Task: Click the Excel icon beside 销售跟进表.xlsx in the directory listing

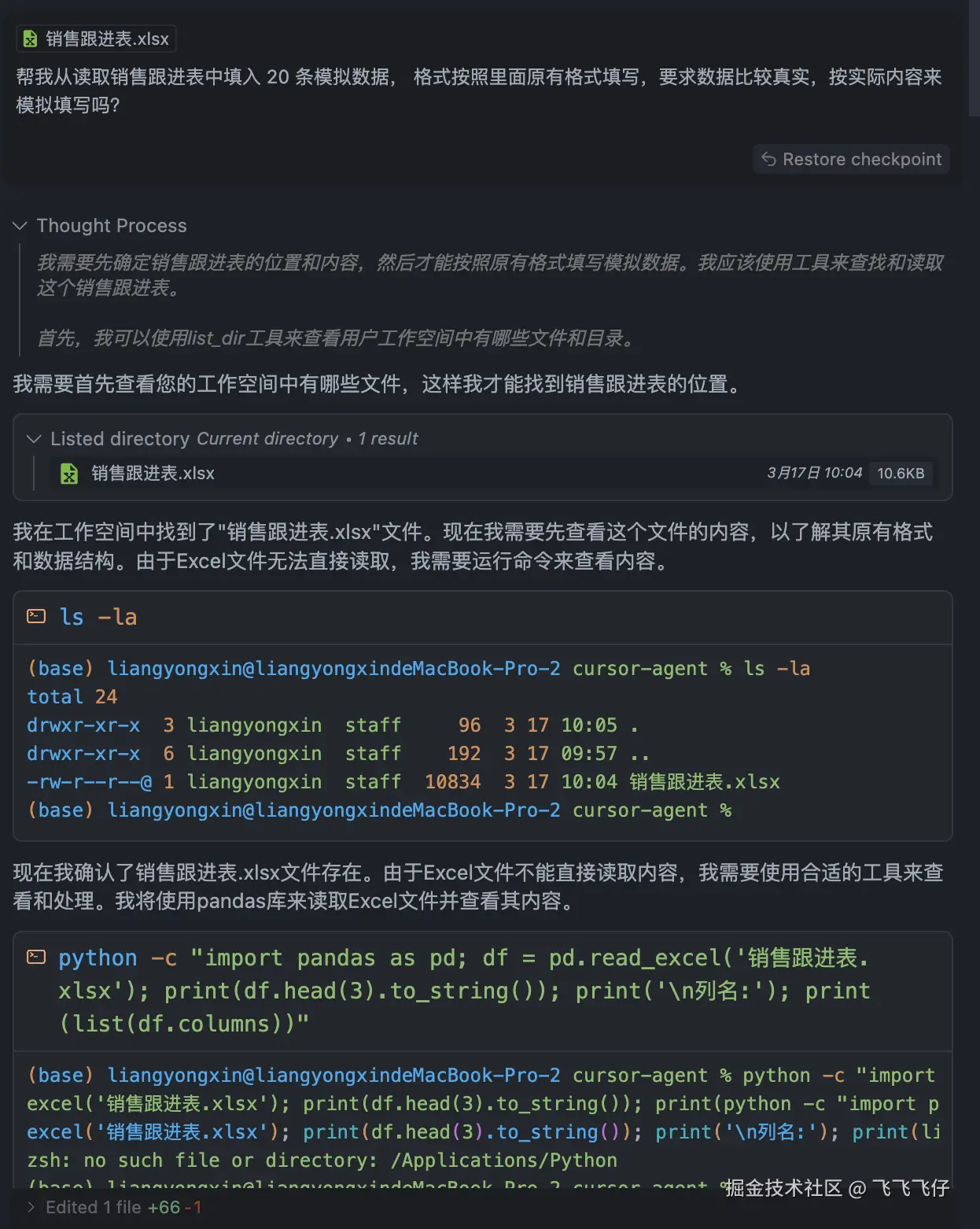Action: (69, 474)
